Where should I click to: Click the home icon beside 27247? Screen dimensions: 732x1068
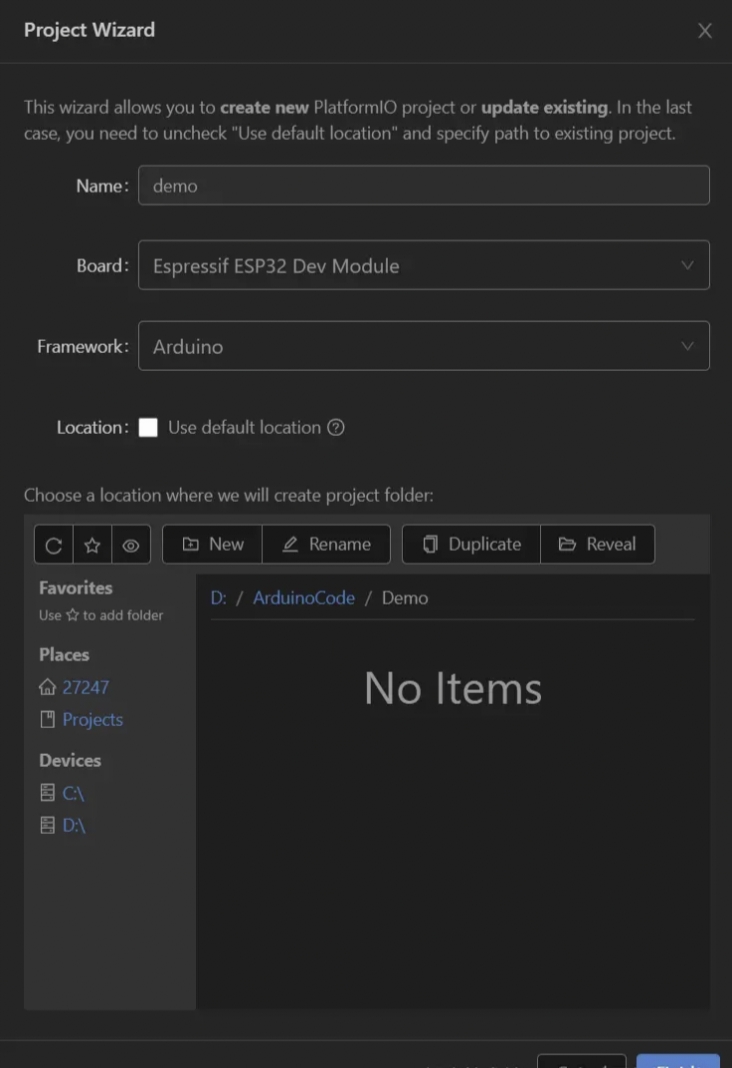tap(47, 687)
